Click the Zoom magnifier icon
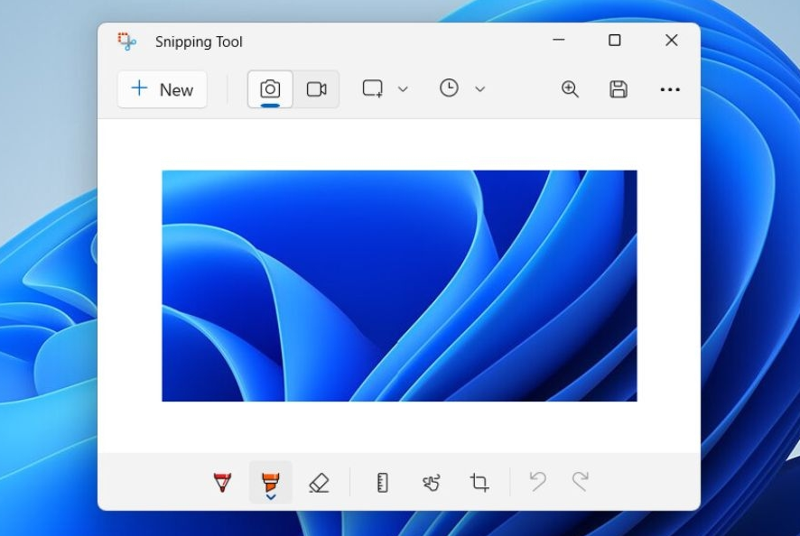Viewport: 800px width, 536px height. click(569, 89)
